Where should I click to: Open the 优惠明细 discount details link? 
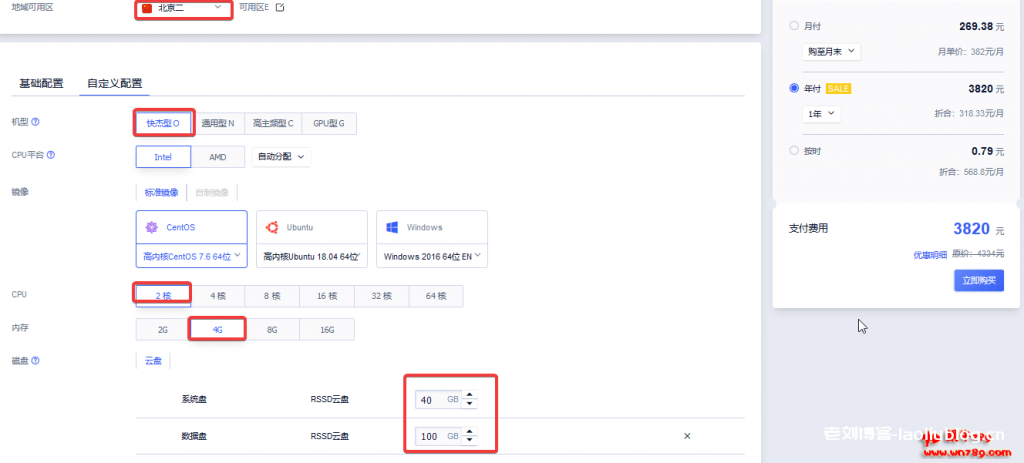point(930,254)
